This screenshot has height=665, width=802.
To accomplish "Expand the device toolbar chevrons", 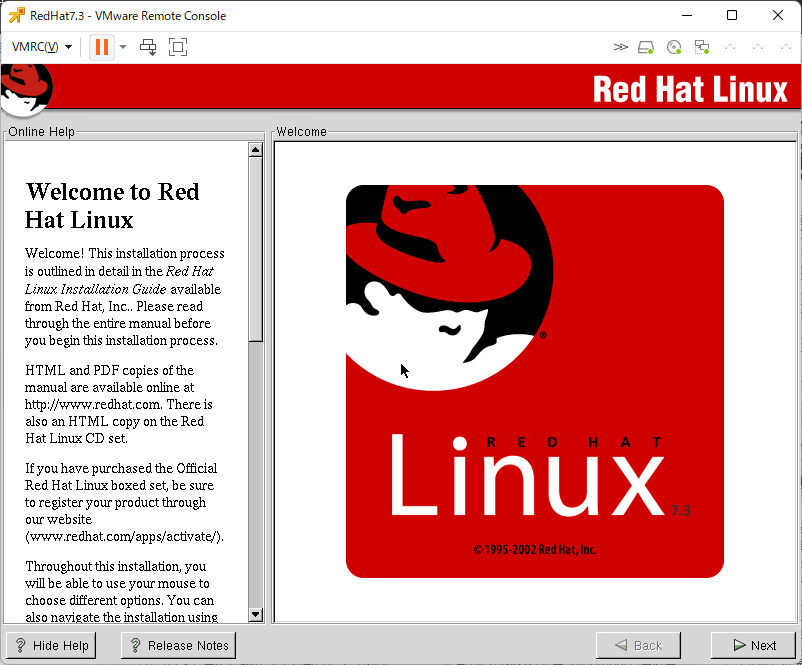I will (620, 47).
